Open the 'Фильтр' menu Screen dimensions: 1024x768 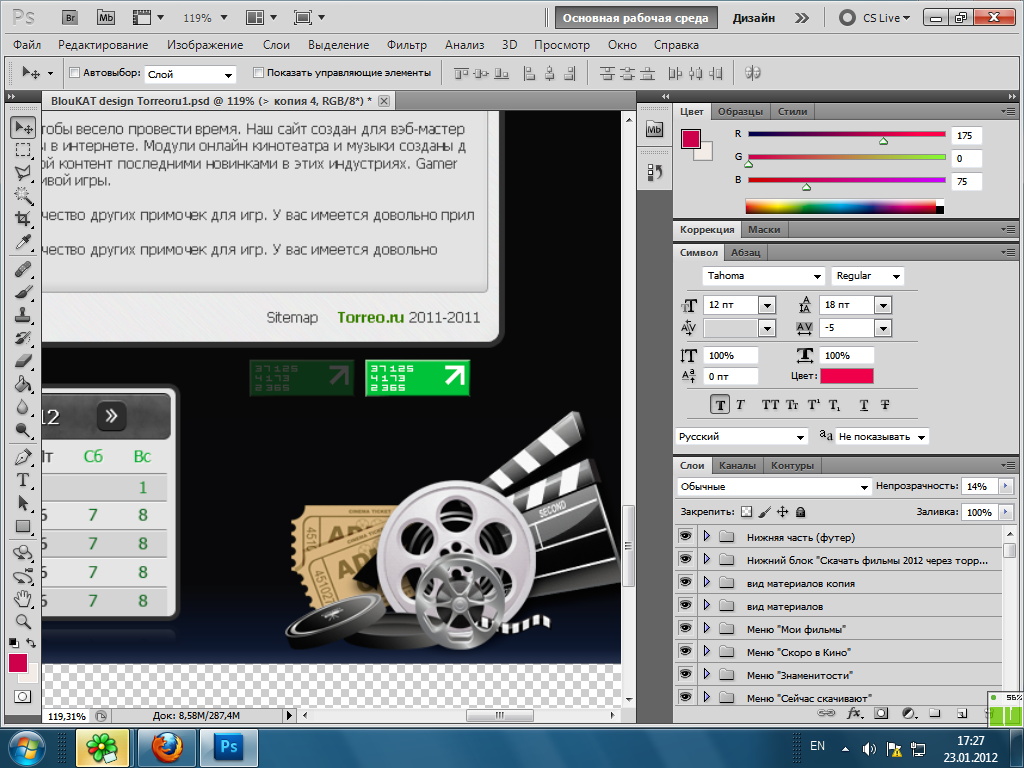pos(406,45)
